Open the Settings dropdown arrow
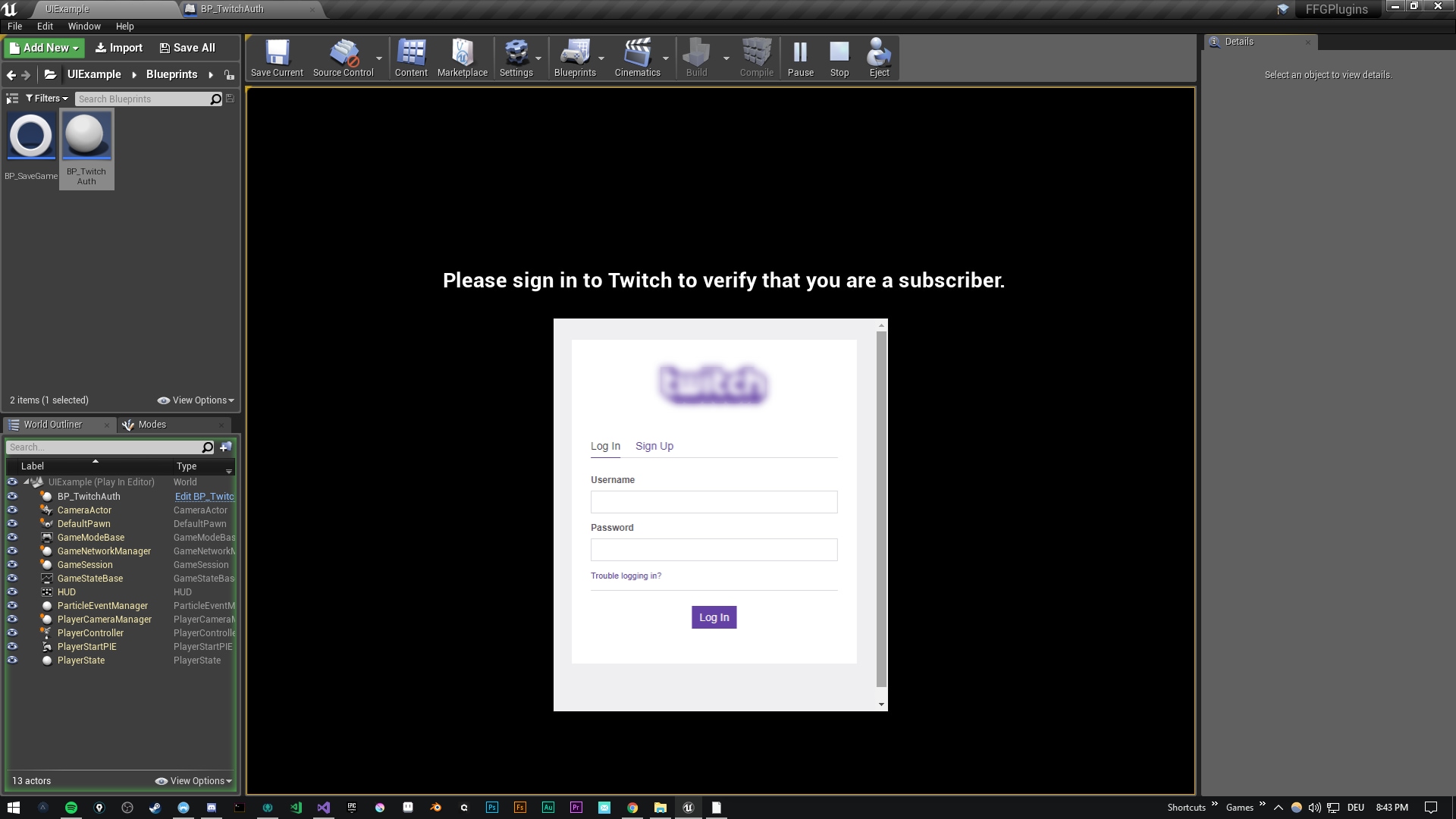 click(538, 58)
